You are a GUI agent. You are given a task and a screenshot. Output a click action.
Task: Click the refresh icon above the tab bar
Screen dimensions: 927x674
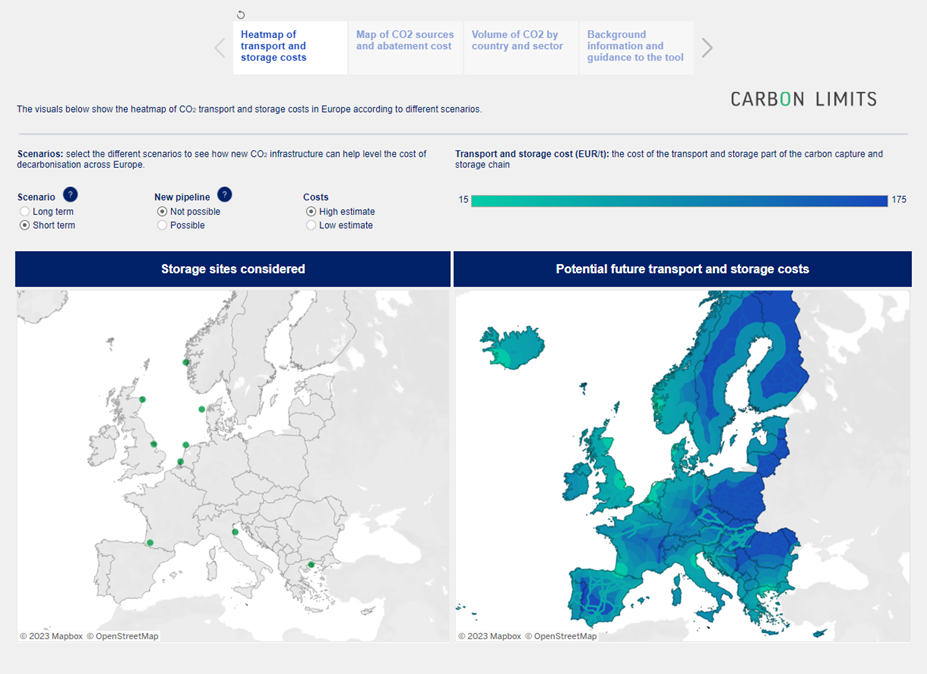point(240,14)
